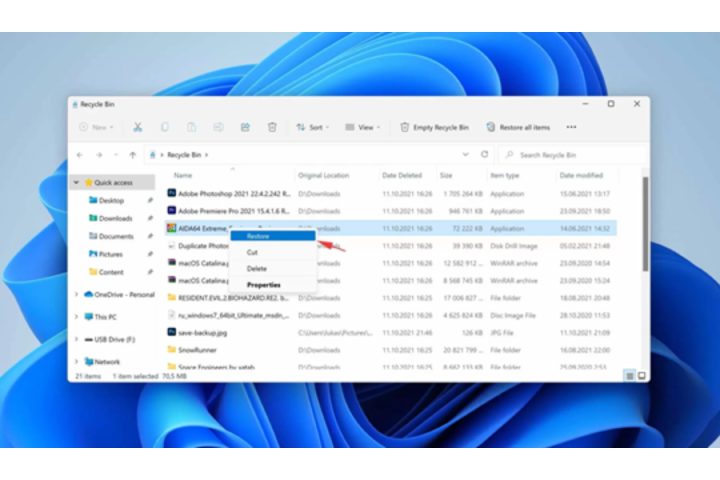Choose Delete in the context menu
Screen dimensions: 720x480
[x=273, y=269]
